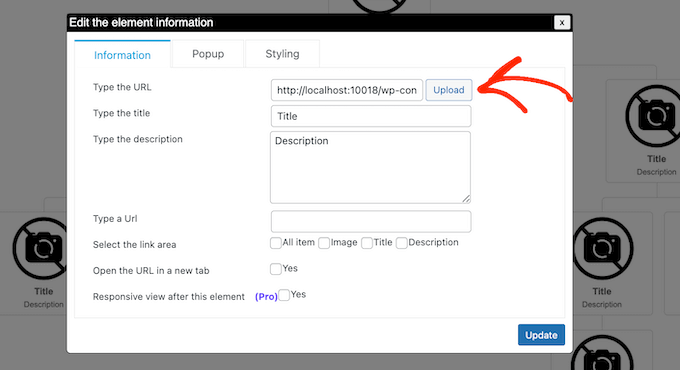Grab the description textarea resize handle
Viewport: 680px width, 370px height.
coord(466,199)
